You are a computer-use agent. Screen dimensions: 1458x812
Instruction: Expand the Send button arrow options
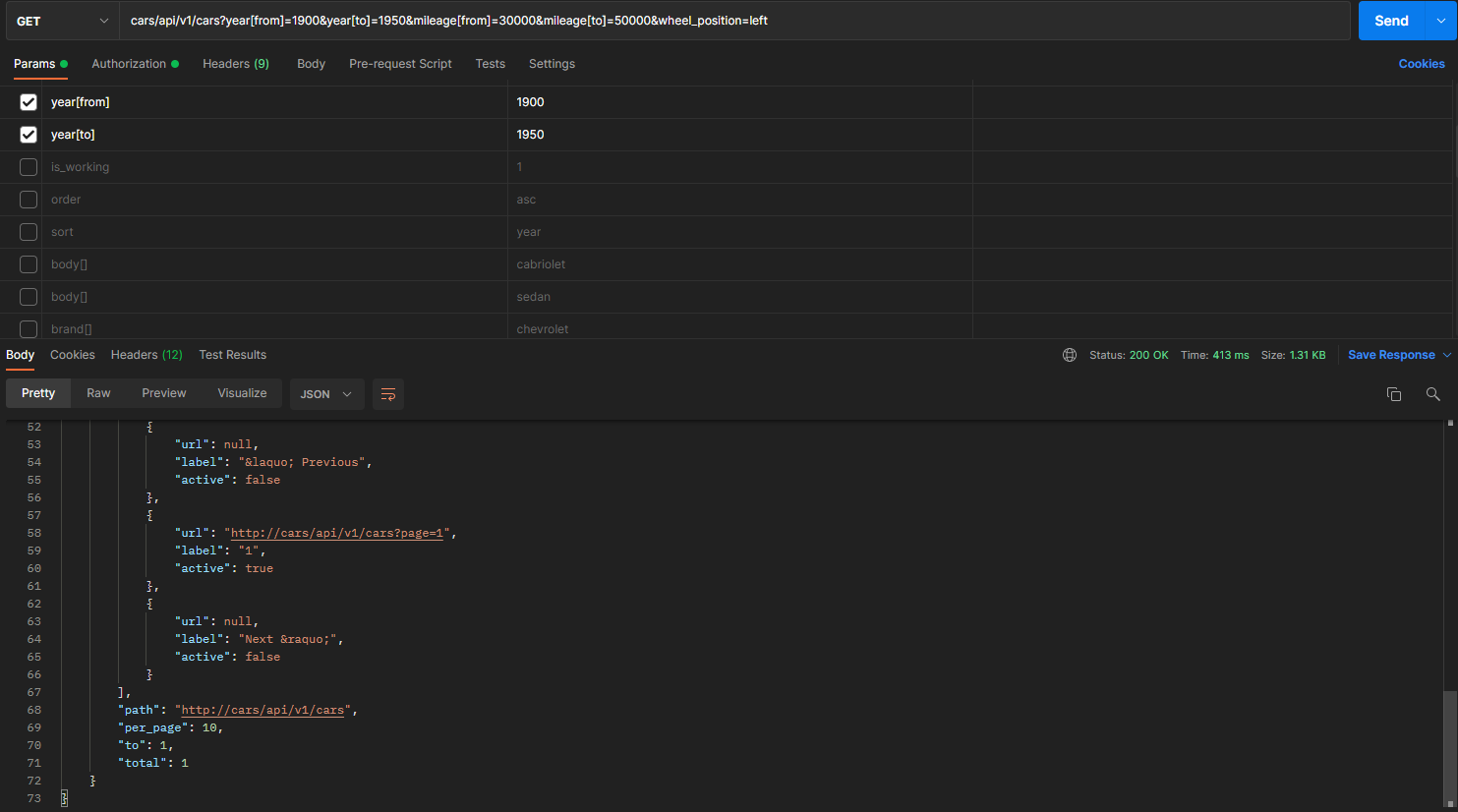click(x=1441, y=21)
